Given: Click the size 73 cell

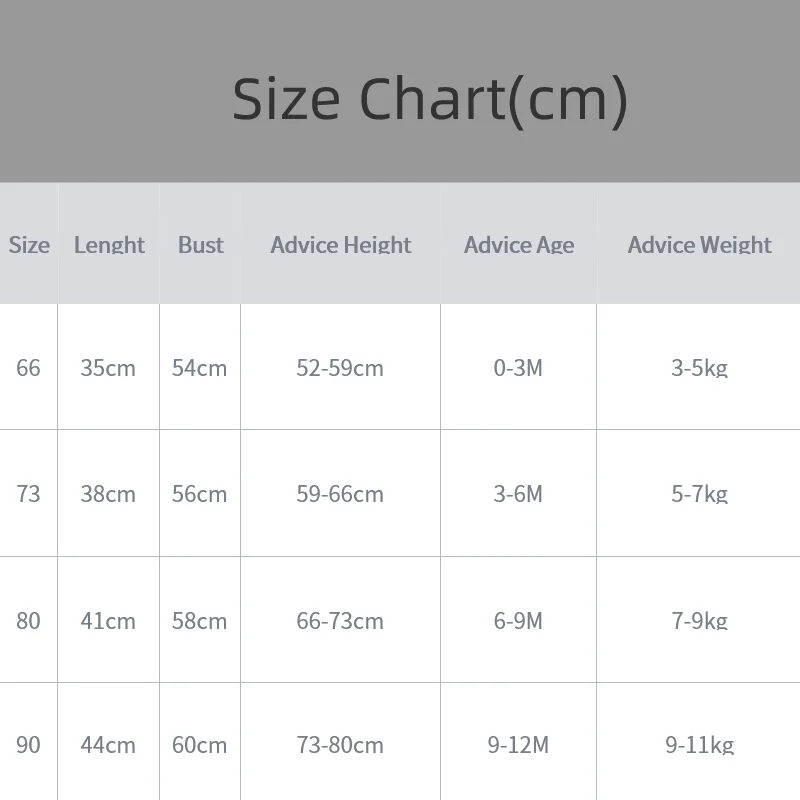Looking at the screenshot, I should point(28,493).
